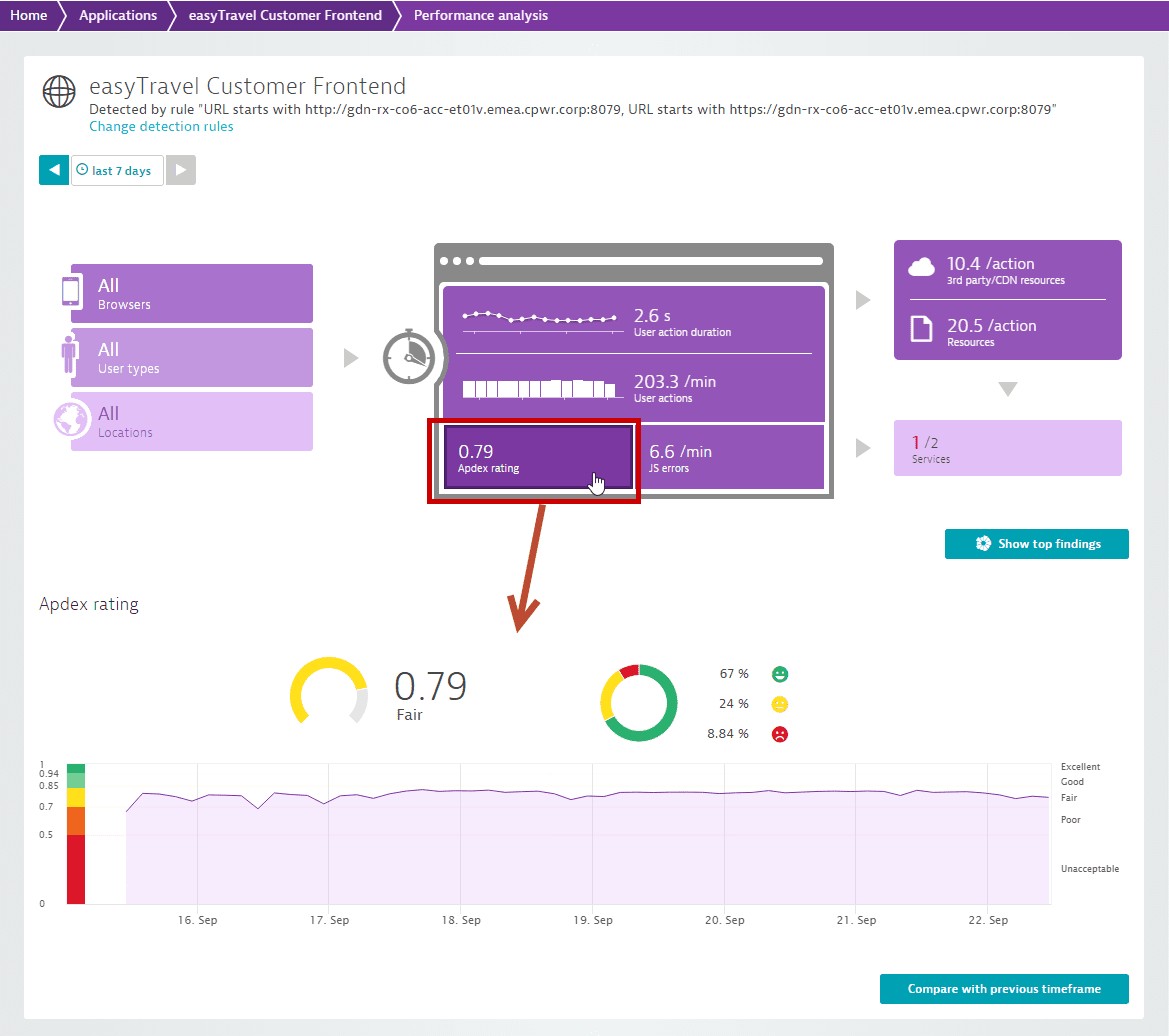Click the green Excellent color band
Image resolution: width=1169 pixels, height=1036 pixels.
pos(76,768)
